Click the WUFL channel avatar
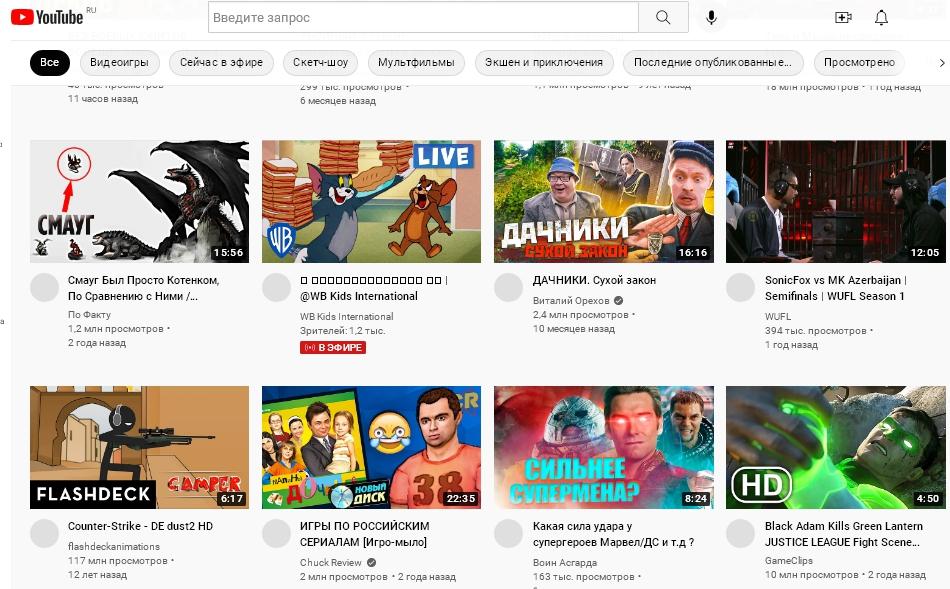 [x=741, y=288]
